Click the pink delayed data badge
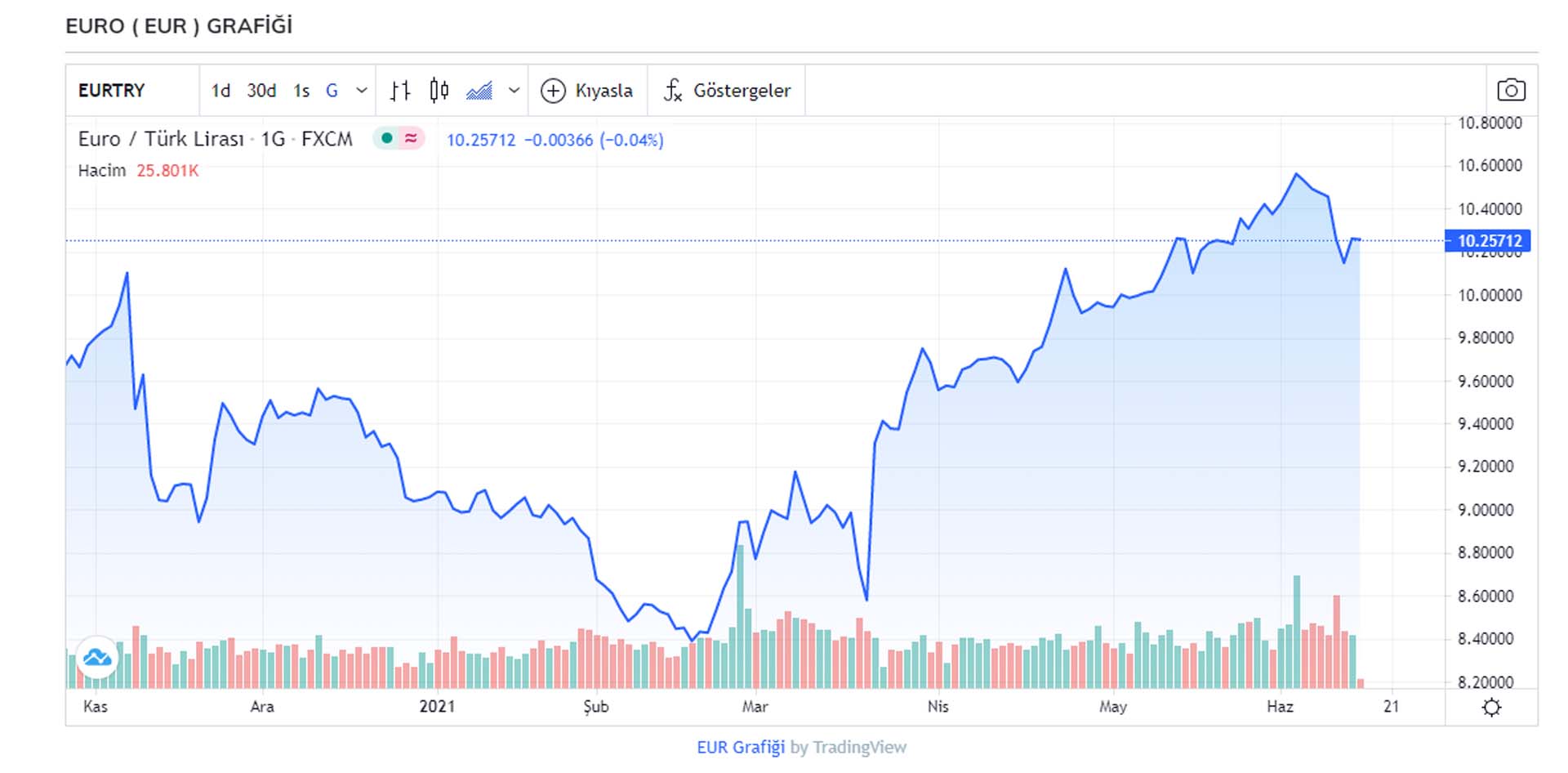Screen dimensions: 1568x773 coord(411,138)
